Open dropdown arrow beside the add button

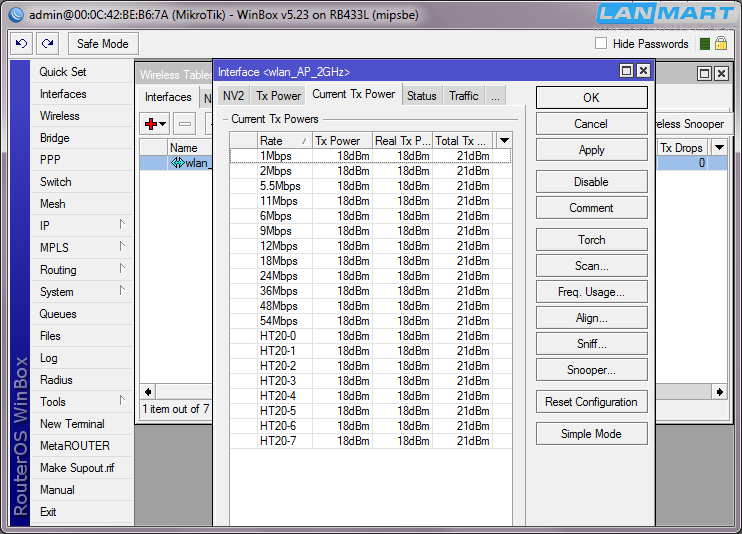(x=163, y=124)
